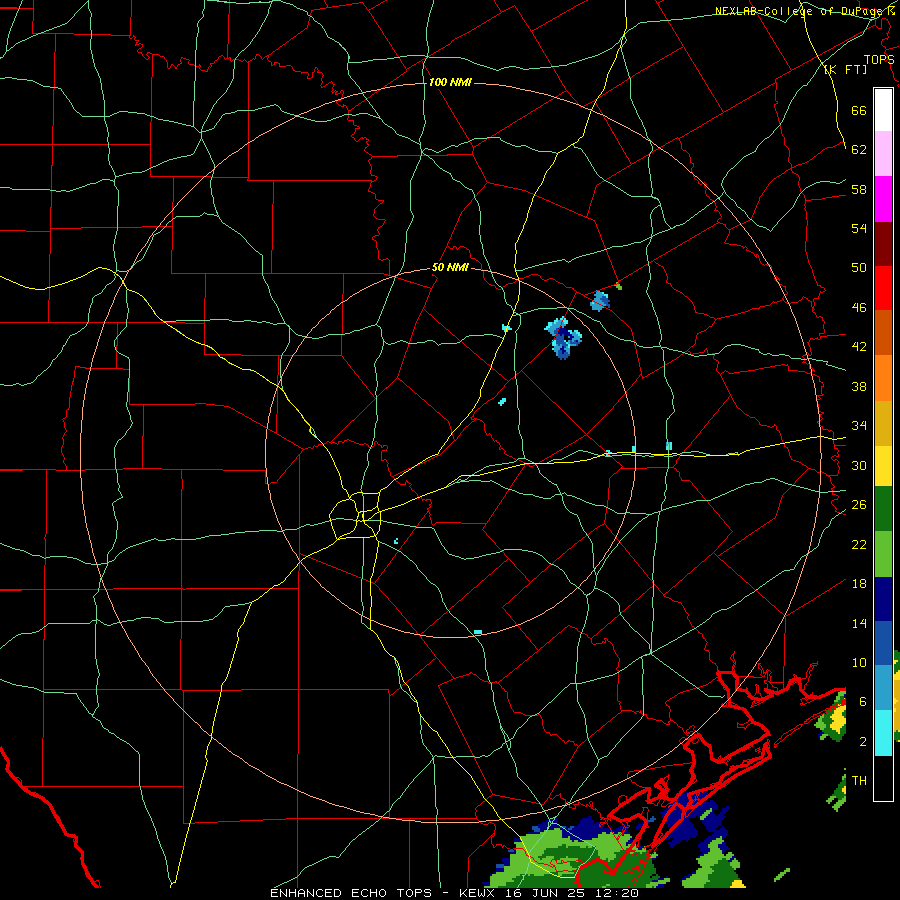Screen dimensions: 900x900
Task: Select the navy blue legend swatch
Action: pyautogui.click(x=883, y=599)
